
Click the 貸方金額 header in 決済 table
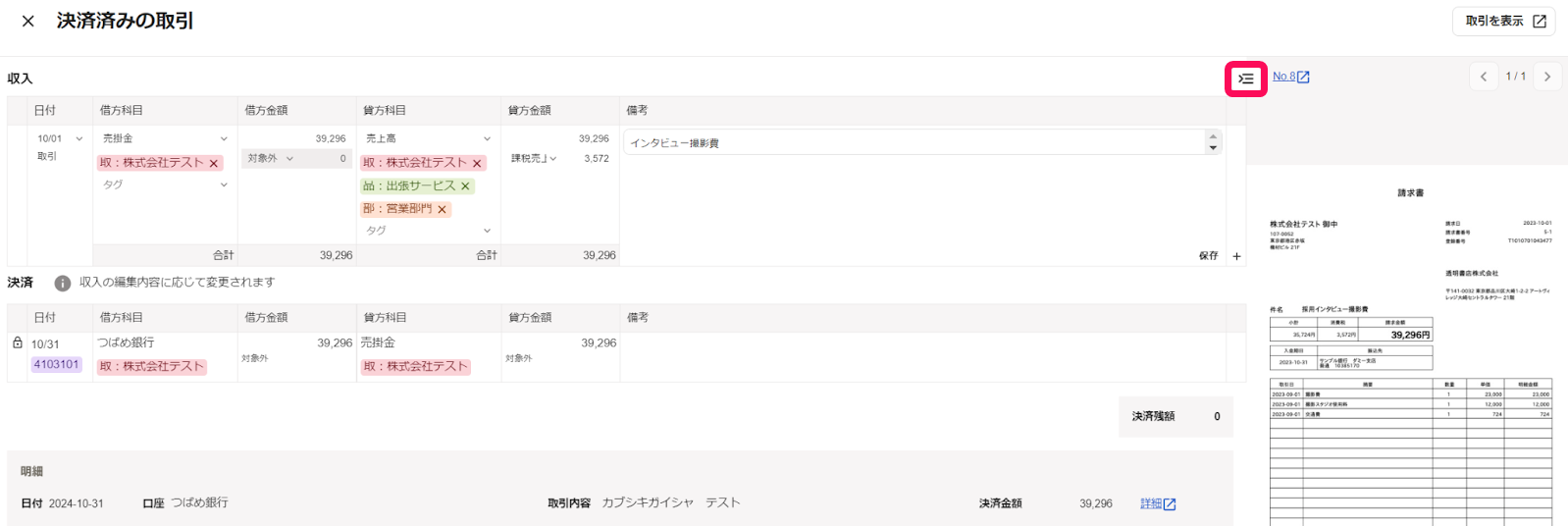tap(530, 318)
